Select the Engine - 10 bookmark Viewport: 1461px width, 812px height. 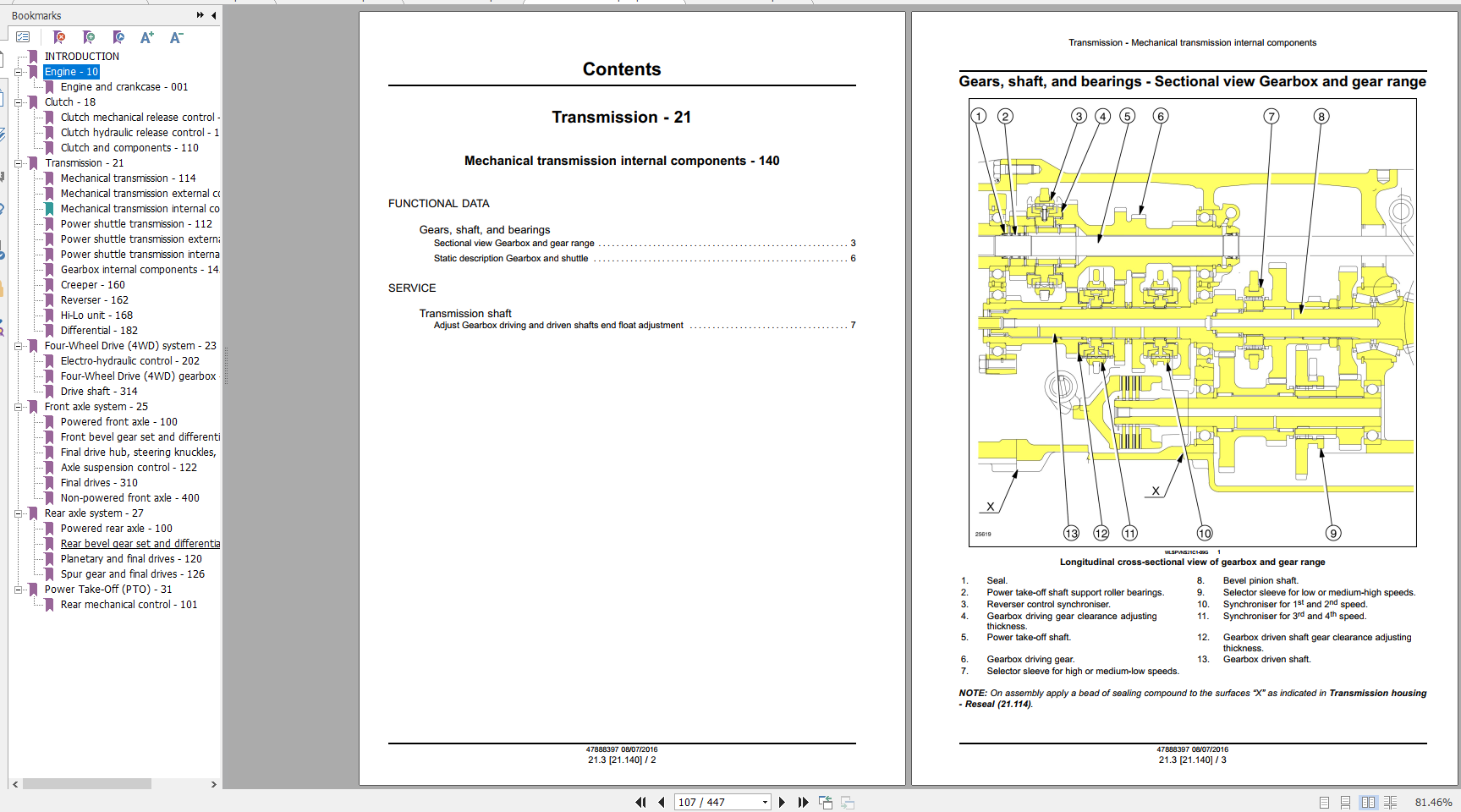(72, 72)
